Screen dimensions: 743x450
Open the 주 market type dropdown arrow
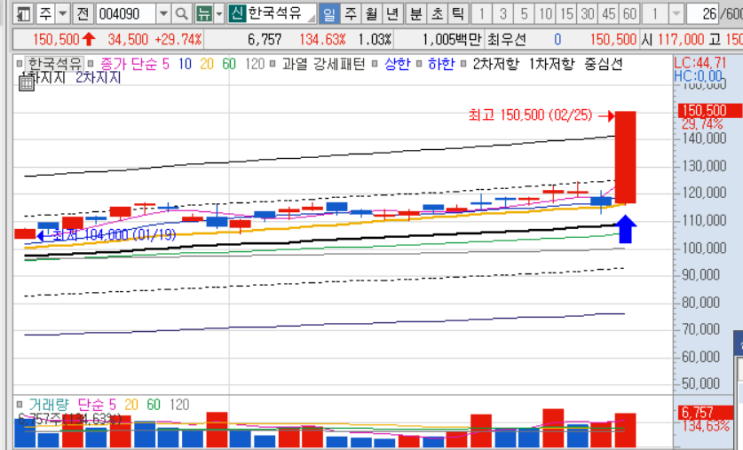pos(63,14)
